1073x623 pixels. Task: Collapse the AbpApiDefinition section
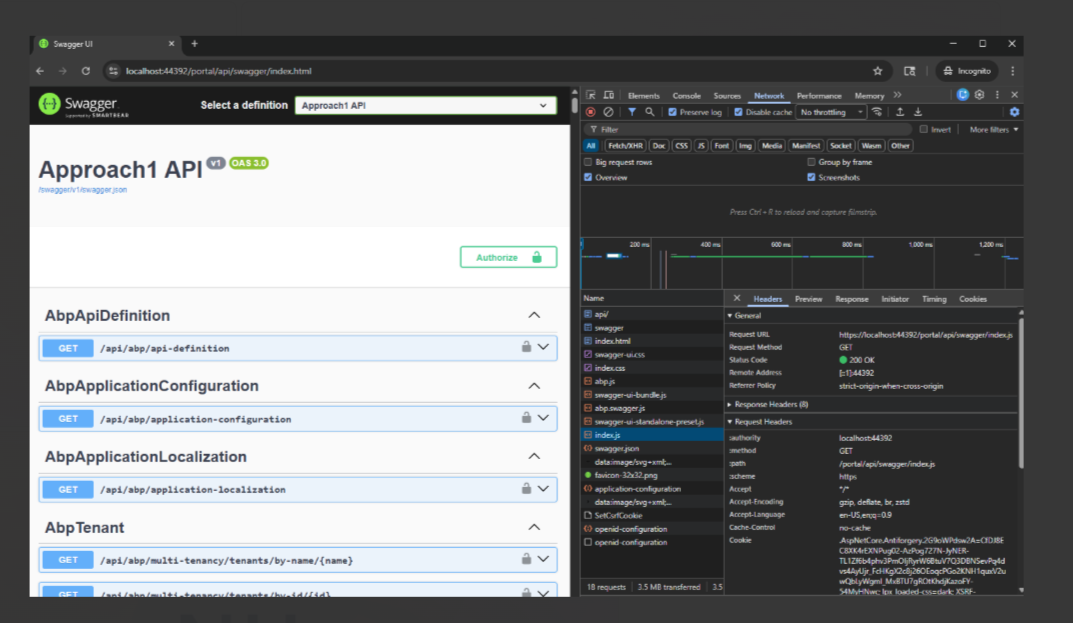534,315
